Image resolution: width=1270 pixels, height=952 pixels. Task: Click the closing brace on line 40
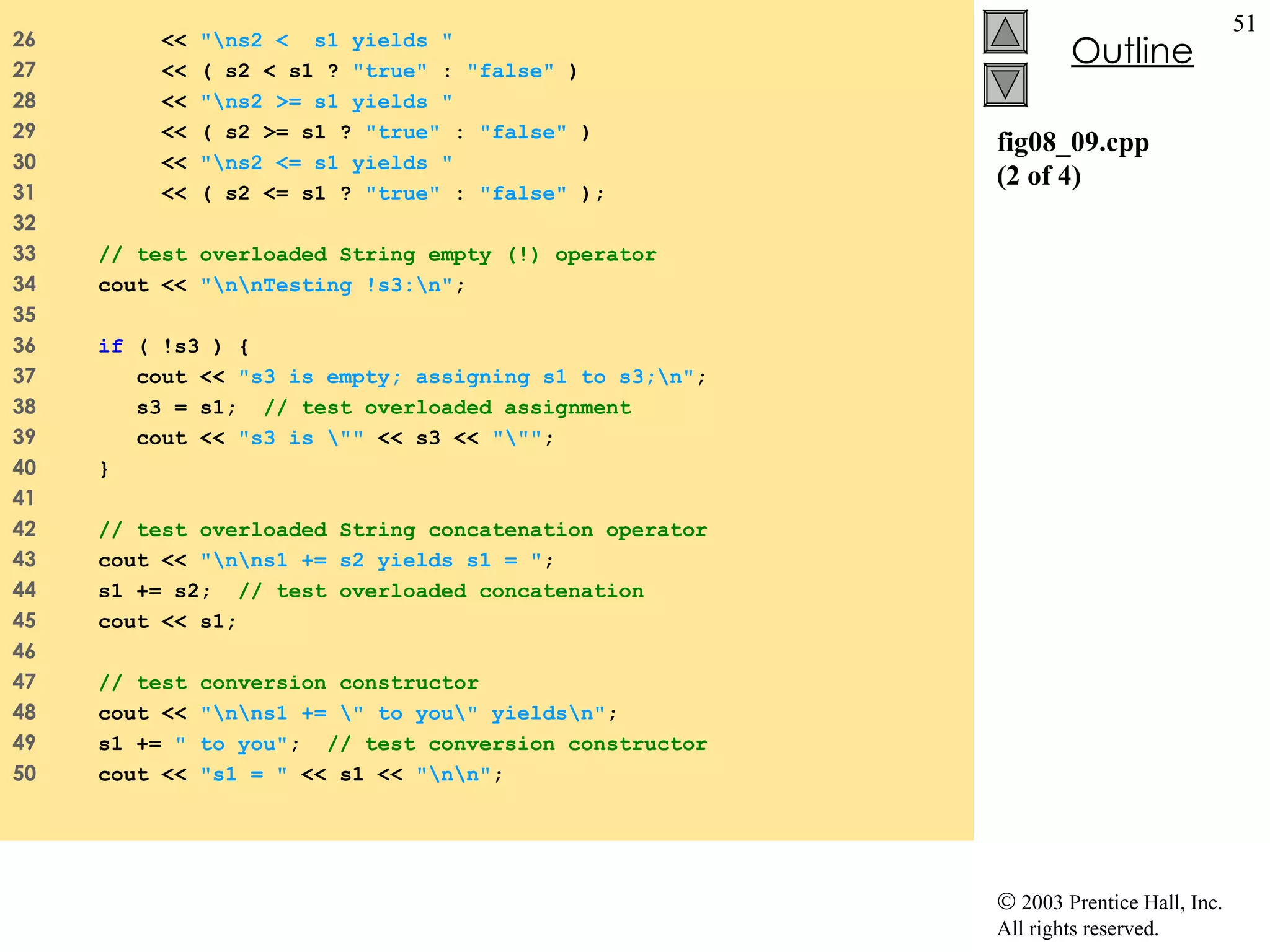tap(104, 469)
